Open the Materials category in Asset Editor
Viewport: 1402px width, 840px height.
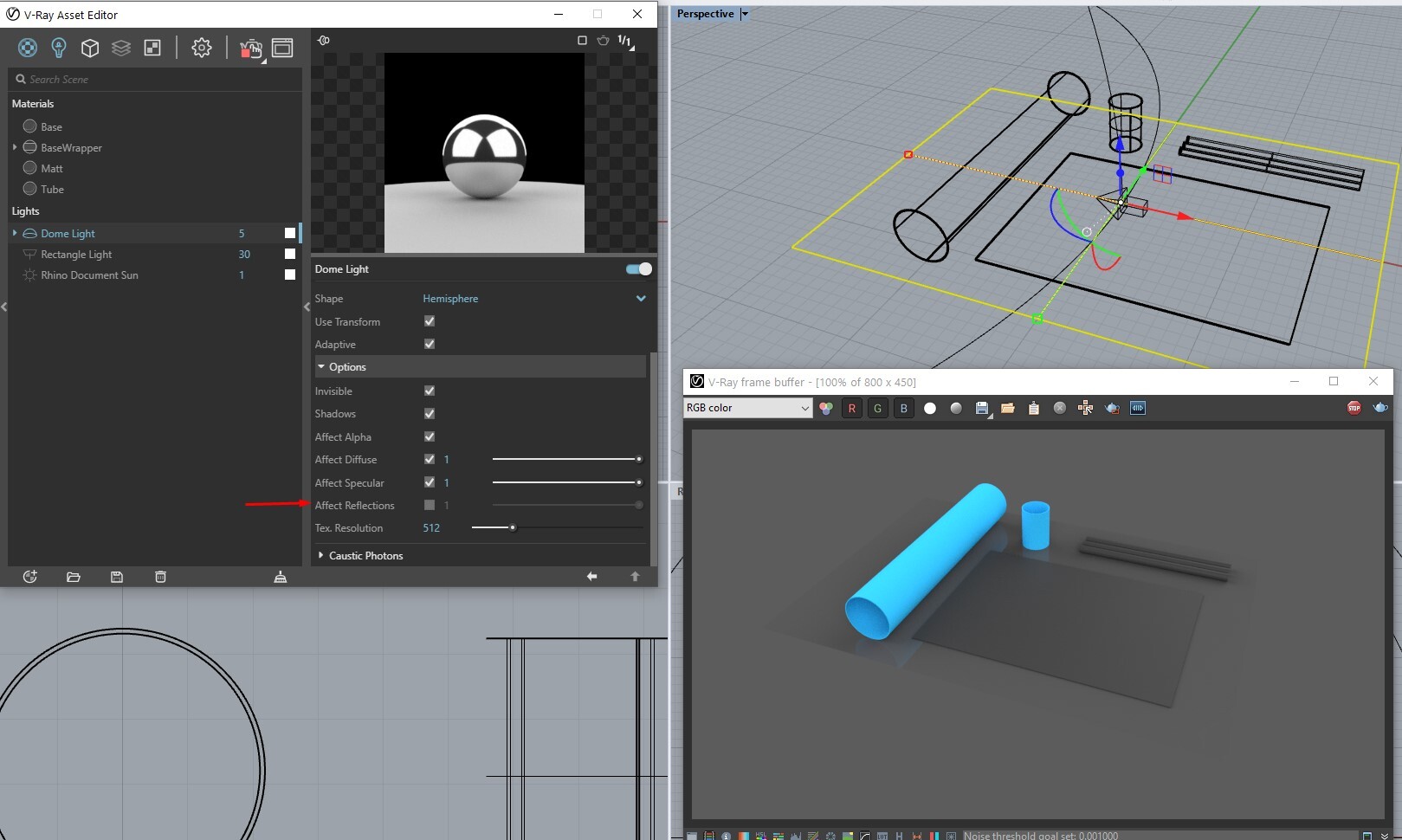(28, 48)
